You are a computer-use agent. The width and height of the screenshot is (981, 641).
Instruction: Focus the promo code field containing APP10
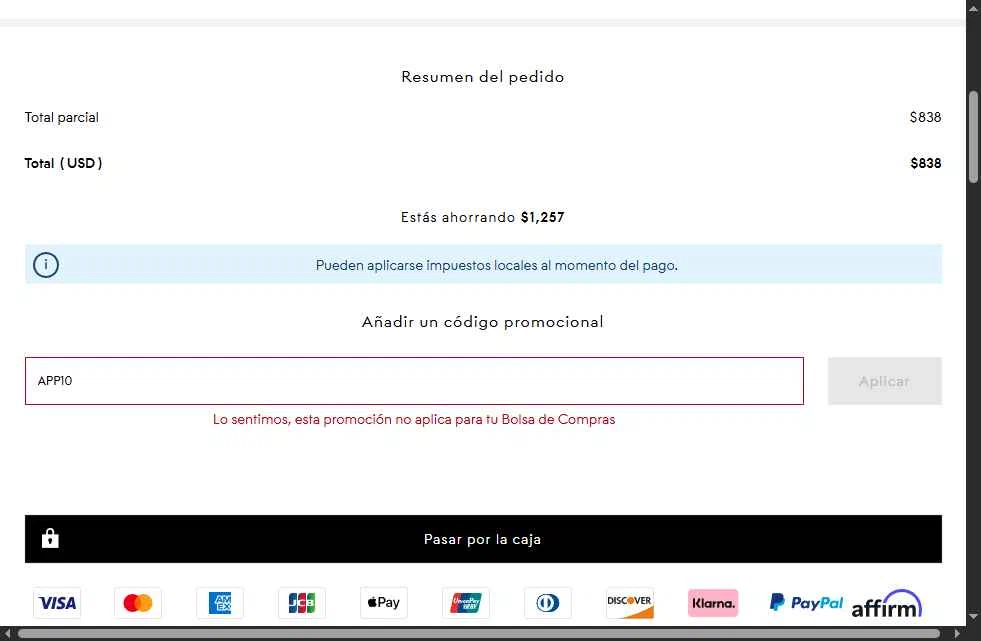pos(414,381)
